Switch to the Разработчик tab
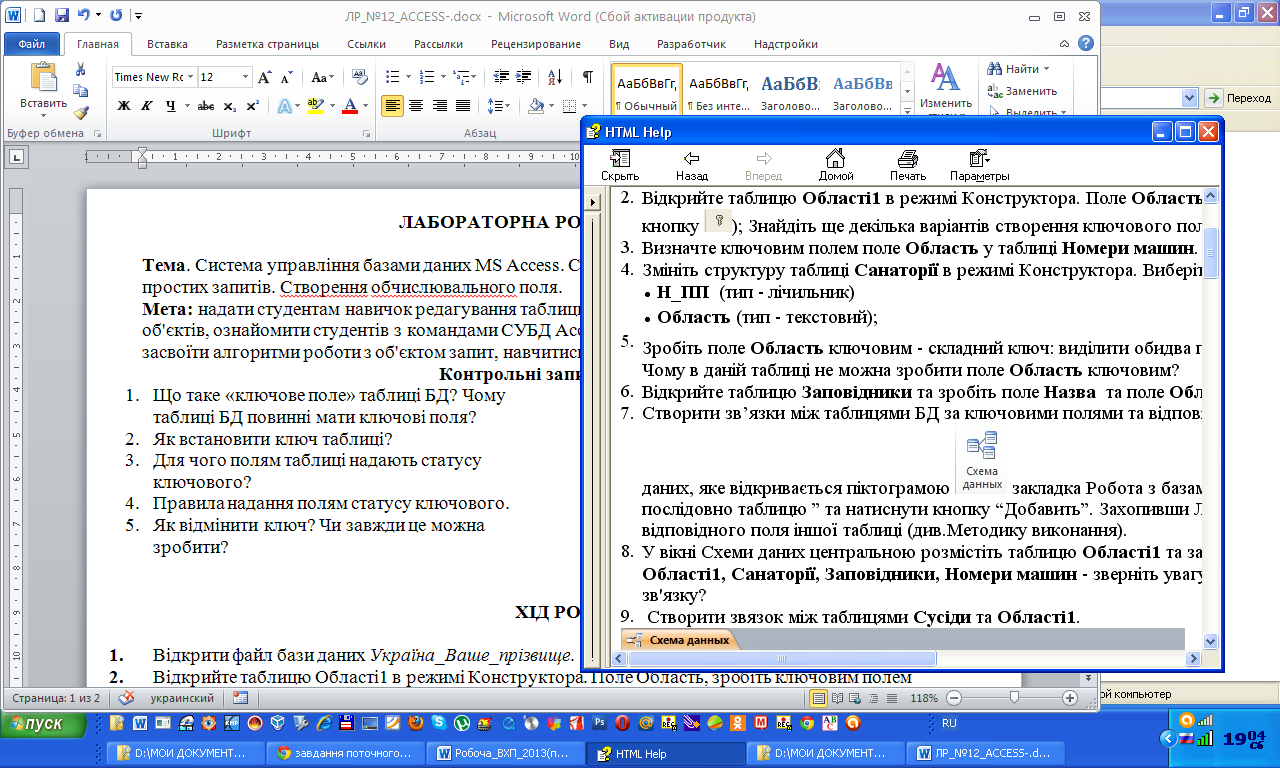 pyautogui.click(x=691, y=44)
